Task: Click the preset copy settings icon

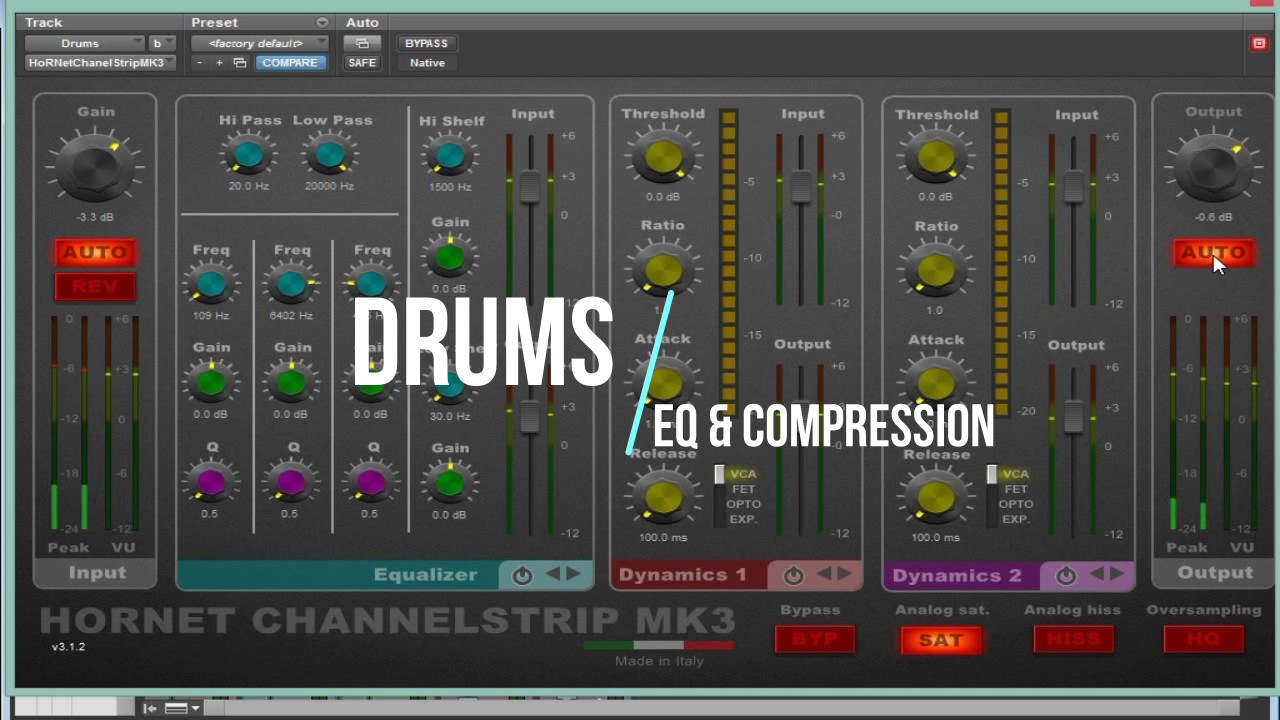Action: click(240, 62)
